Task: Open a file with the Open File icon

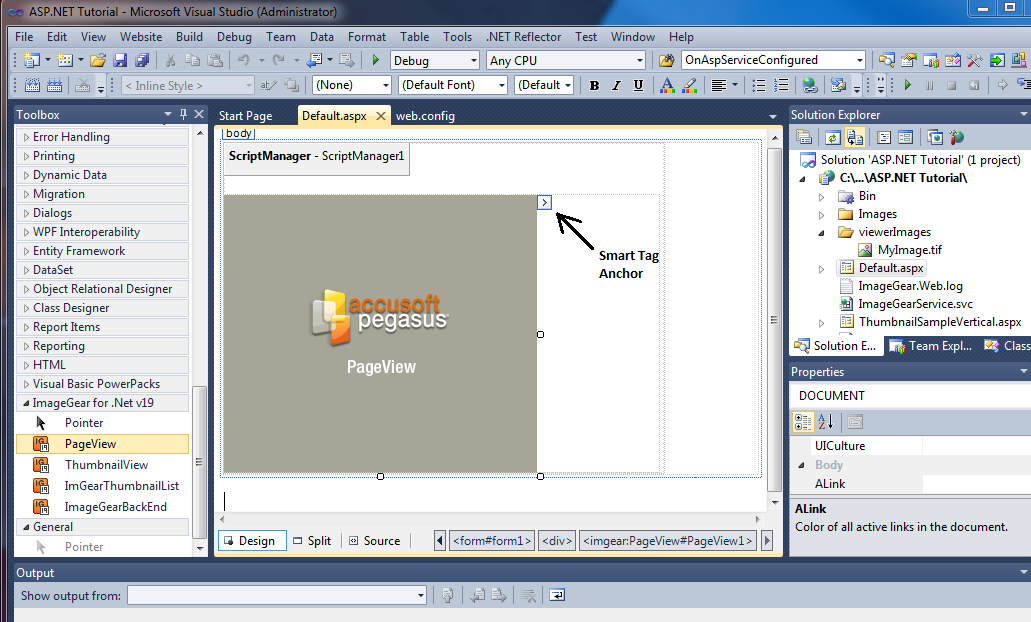Action: point(98,60)
